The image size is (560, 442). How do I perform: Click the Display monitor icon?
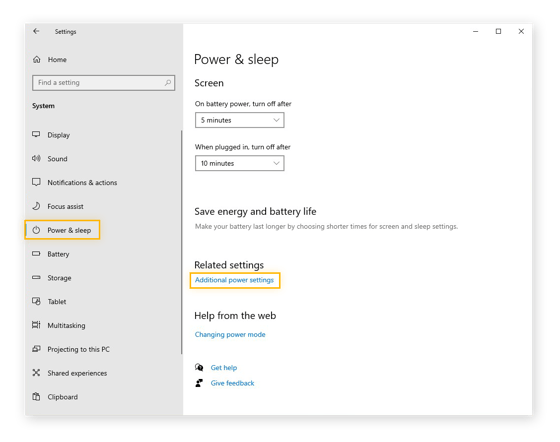tap(36, 134)
